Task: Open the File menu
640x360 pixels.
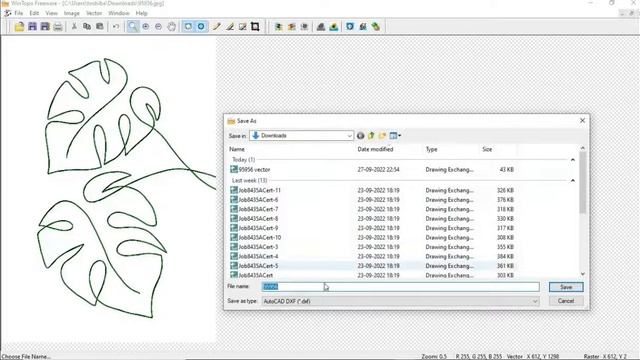Action: 19,13
